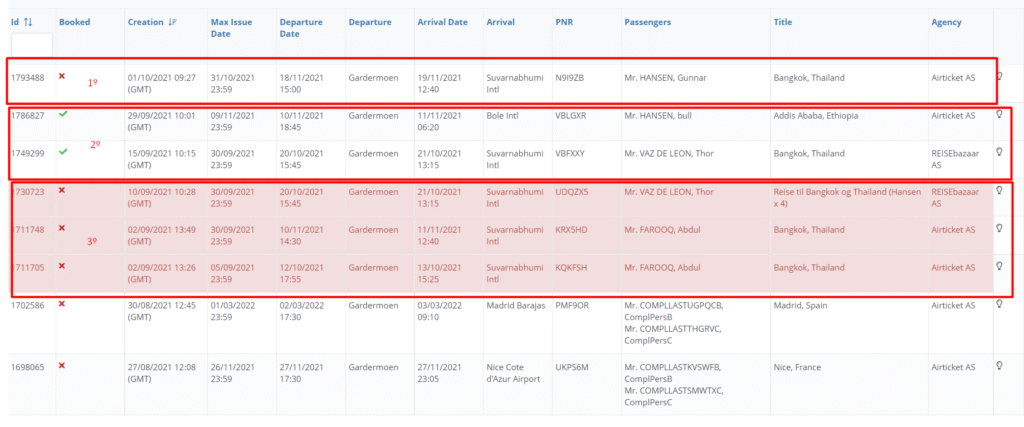Click the red X booked status for 1793488
Screen dimensions: 1024x427
pos(62,76)
